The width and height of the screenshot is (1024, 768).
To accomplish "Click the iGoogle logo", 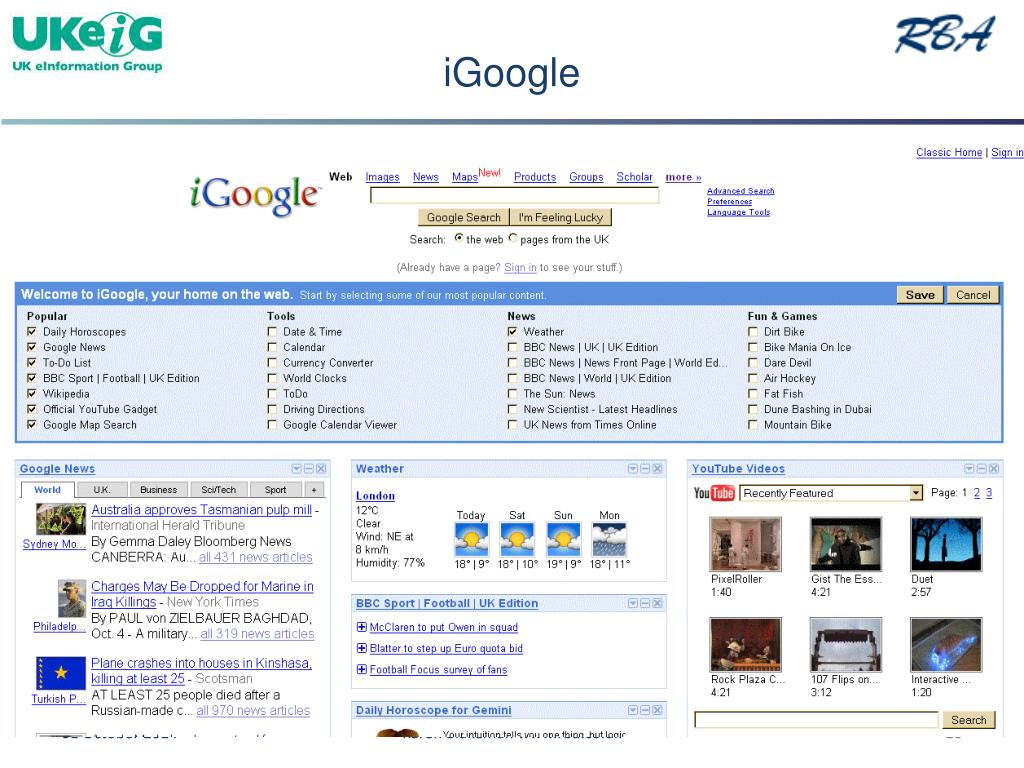I will tap(255, 195).
